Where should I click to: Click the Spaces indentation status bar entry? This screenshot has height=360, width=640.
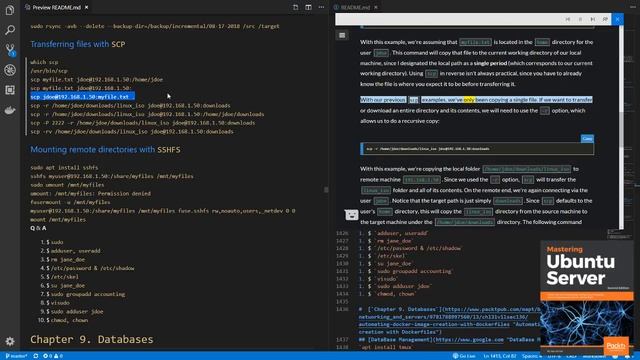click(531, 356)
